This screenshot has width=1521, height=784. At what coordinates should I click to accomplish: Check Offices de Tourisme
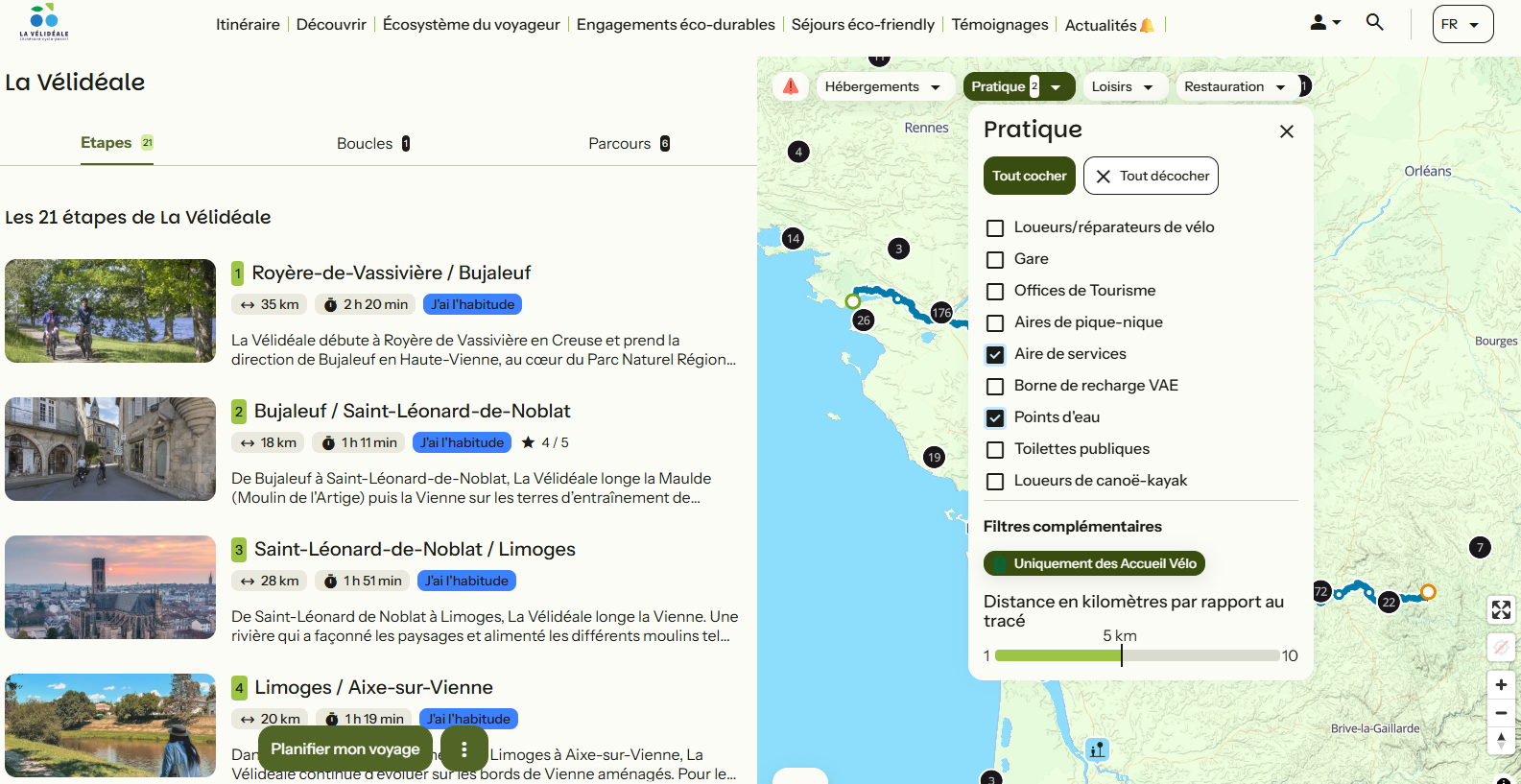pyautogui.click(x=995, y=292)
